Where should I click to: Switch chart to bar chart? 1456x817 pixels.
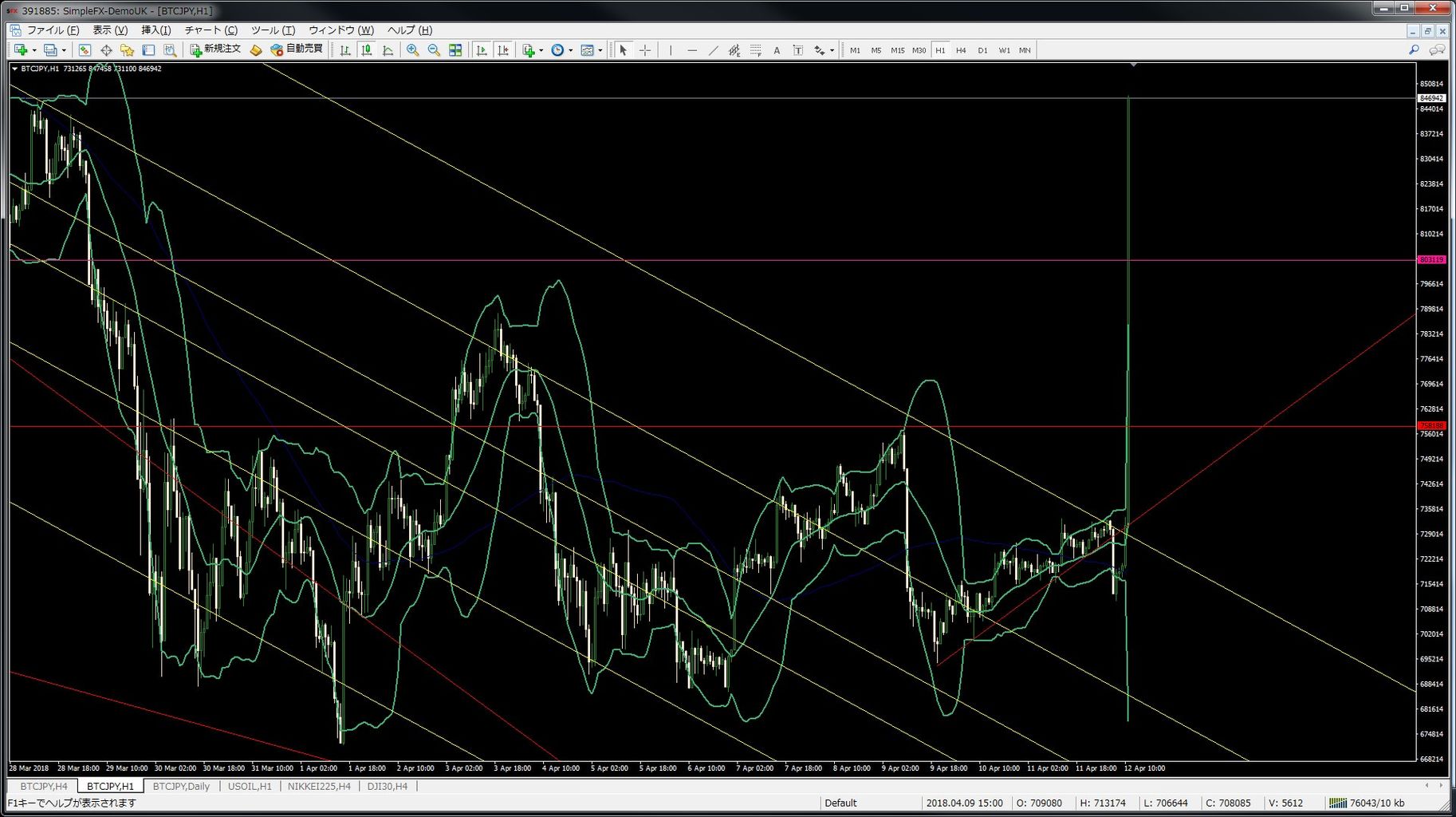(345, 50)
